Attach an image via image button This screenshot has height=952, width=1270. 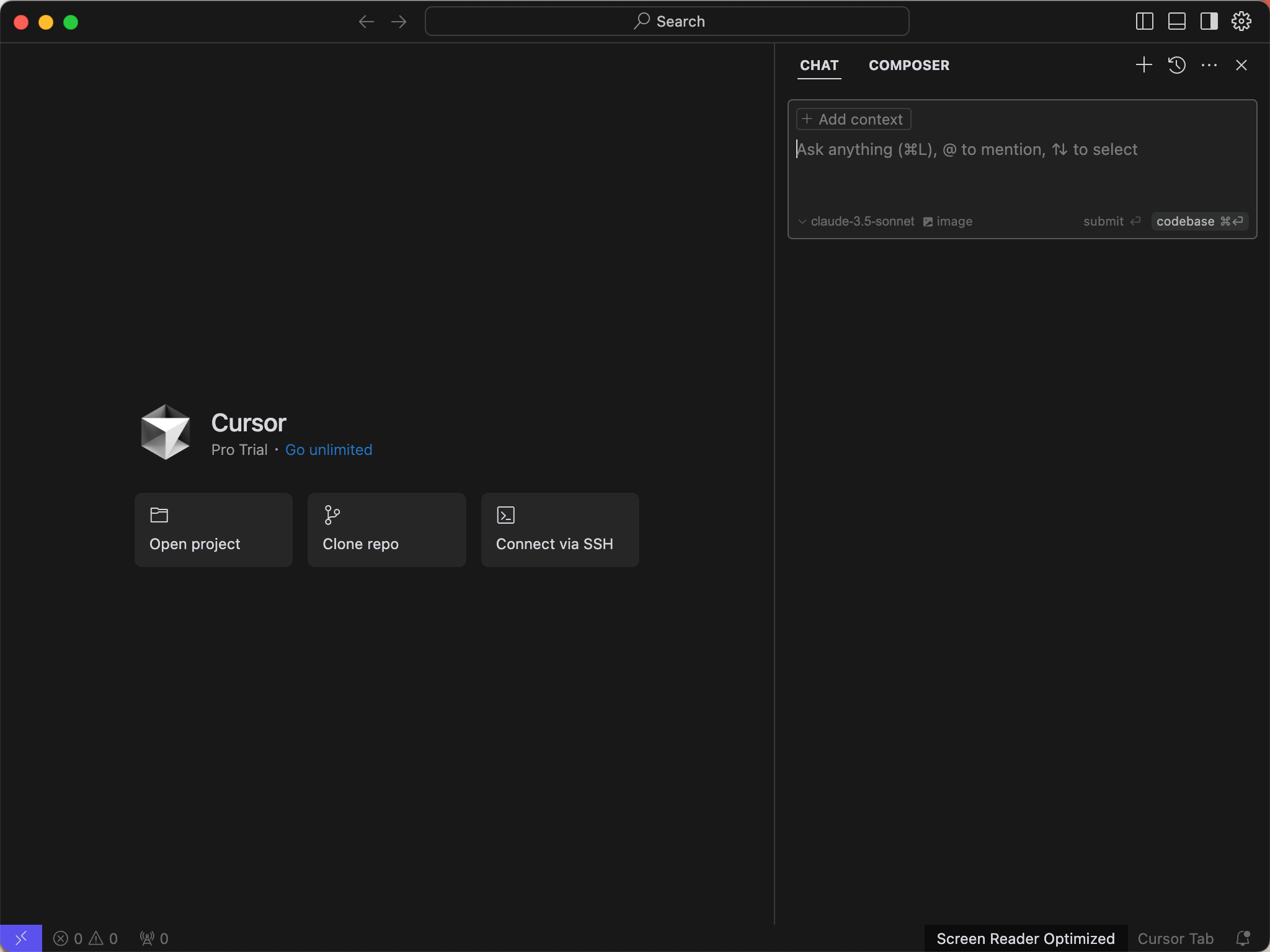(948, 221)
